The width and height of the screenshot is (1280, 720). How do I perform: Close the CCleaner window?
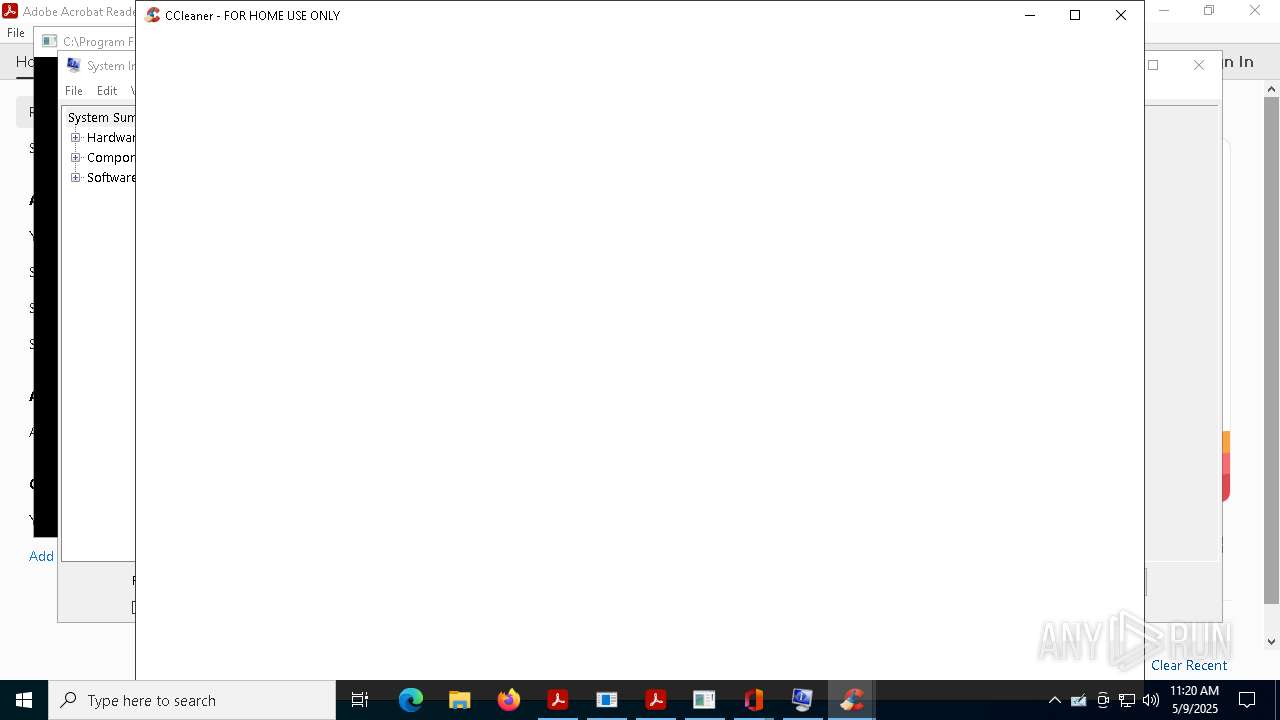click(x=1121, y=15)
